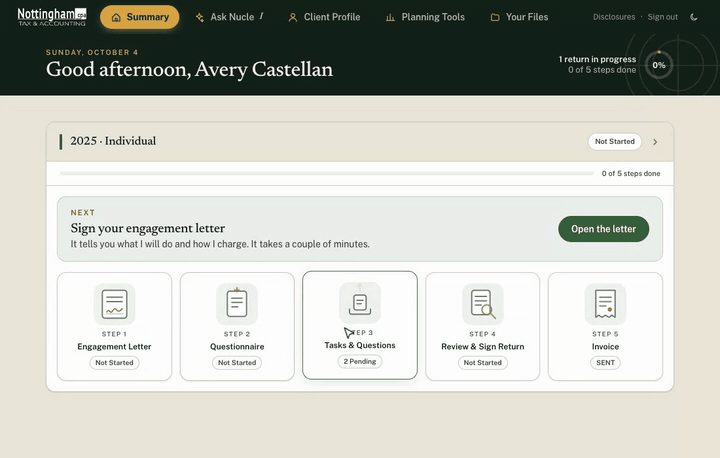
Task: Go to Client Profile
Action: click(324, 17)
